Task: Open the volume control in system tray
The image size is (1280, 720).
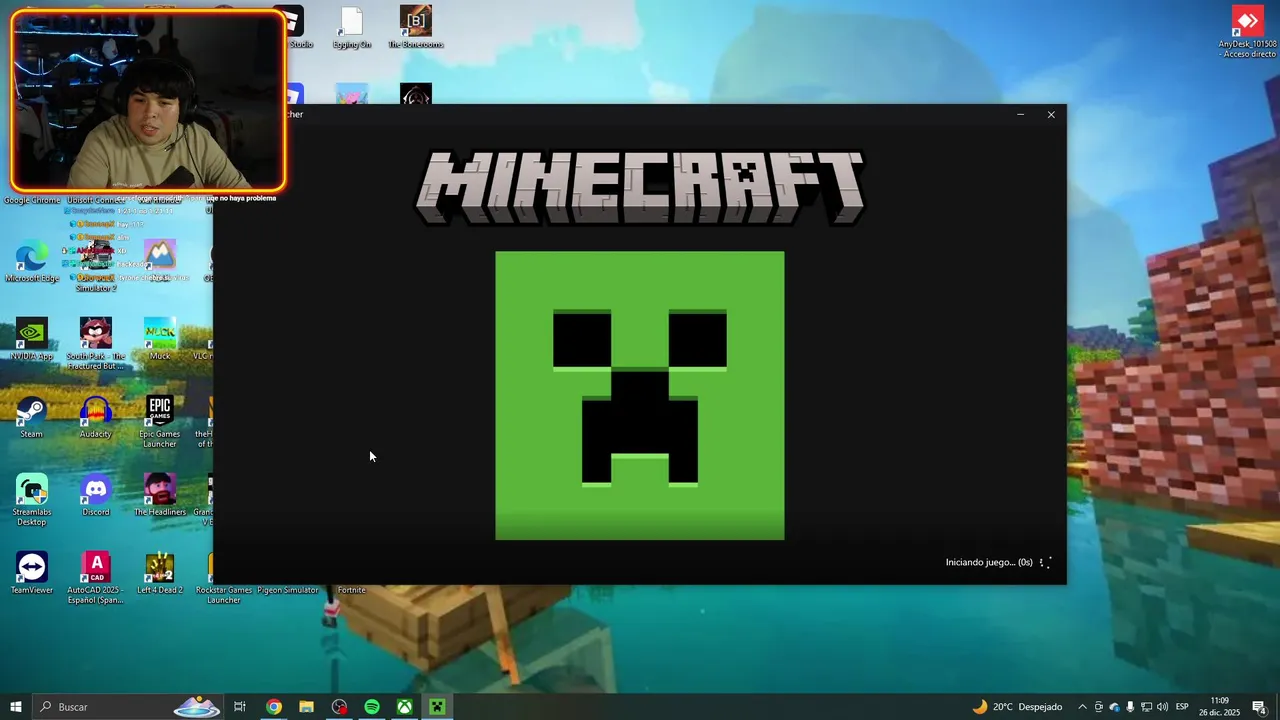Action: pos(1163,707)
